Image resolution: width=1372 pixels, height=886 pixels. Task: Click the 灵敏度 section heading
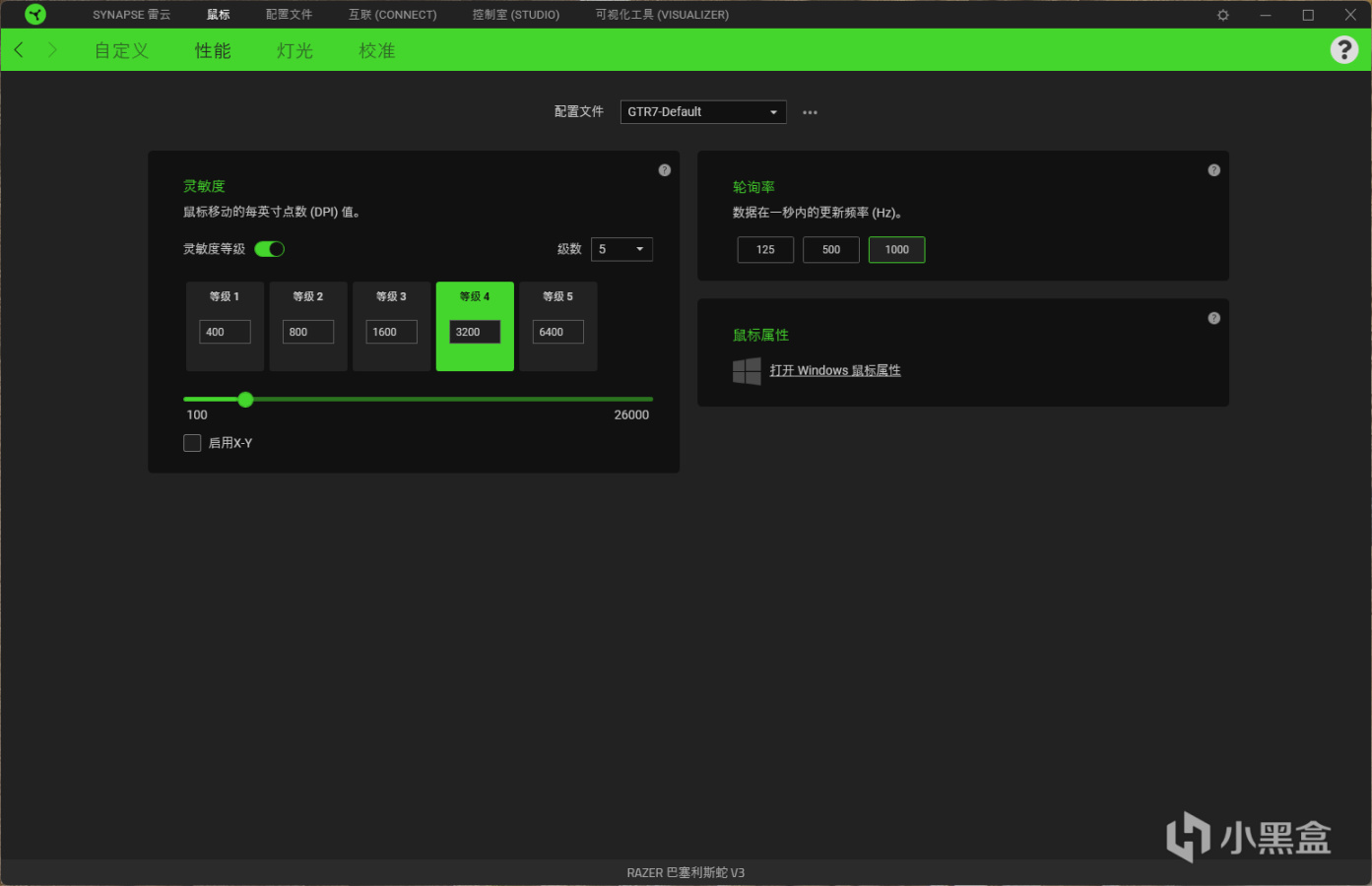(204, 186)
